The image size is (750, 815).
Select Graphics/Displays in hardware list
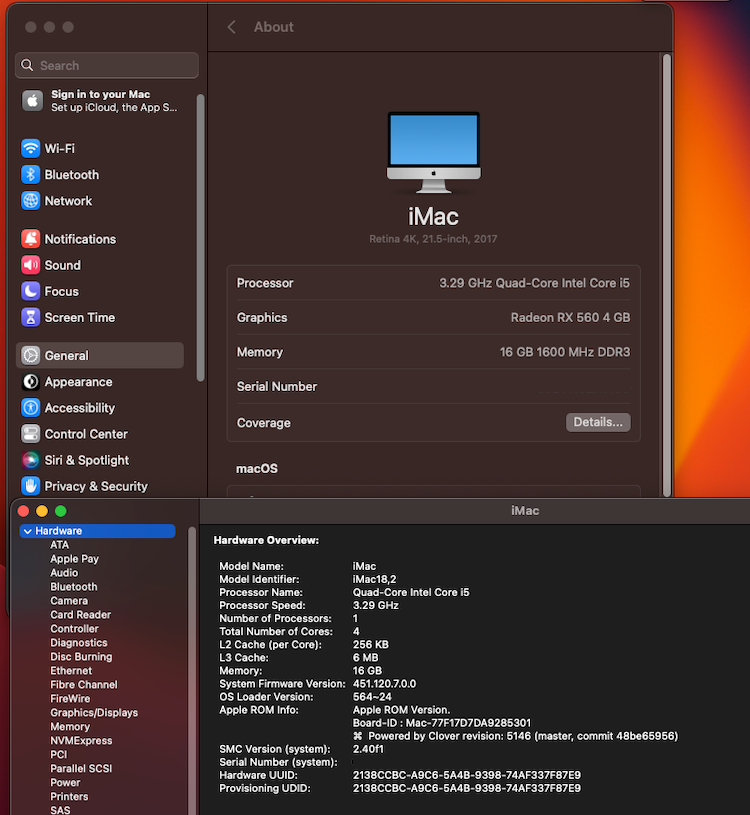point(94,713)
